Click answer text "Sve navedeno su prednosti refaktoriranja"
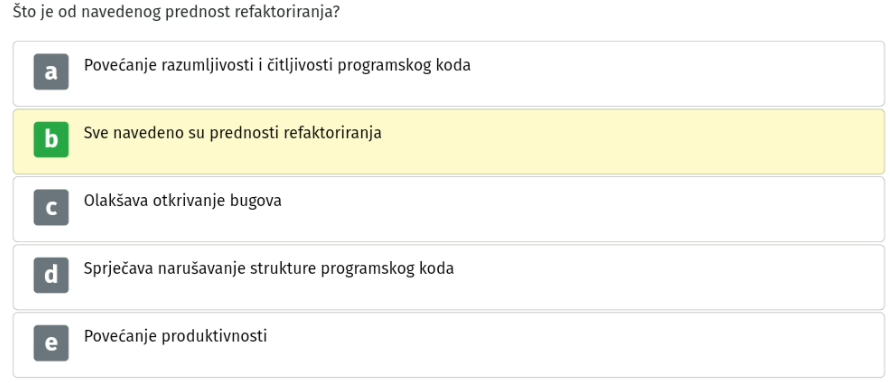 [x=233, y=133]
